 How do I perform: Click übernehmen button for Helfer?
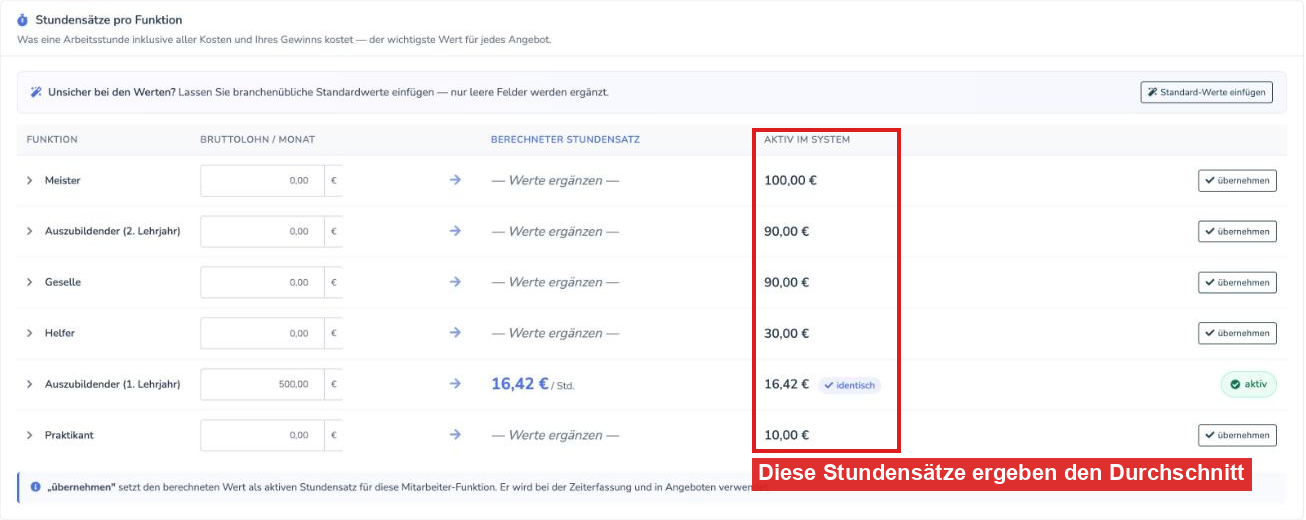(1237, 333)
